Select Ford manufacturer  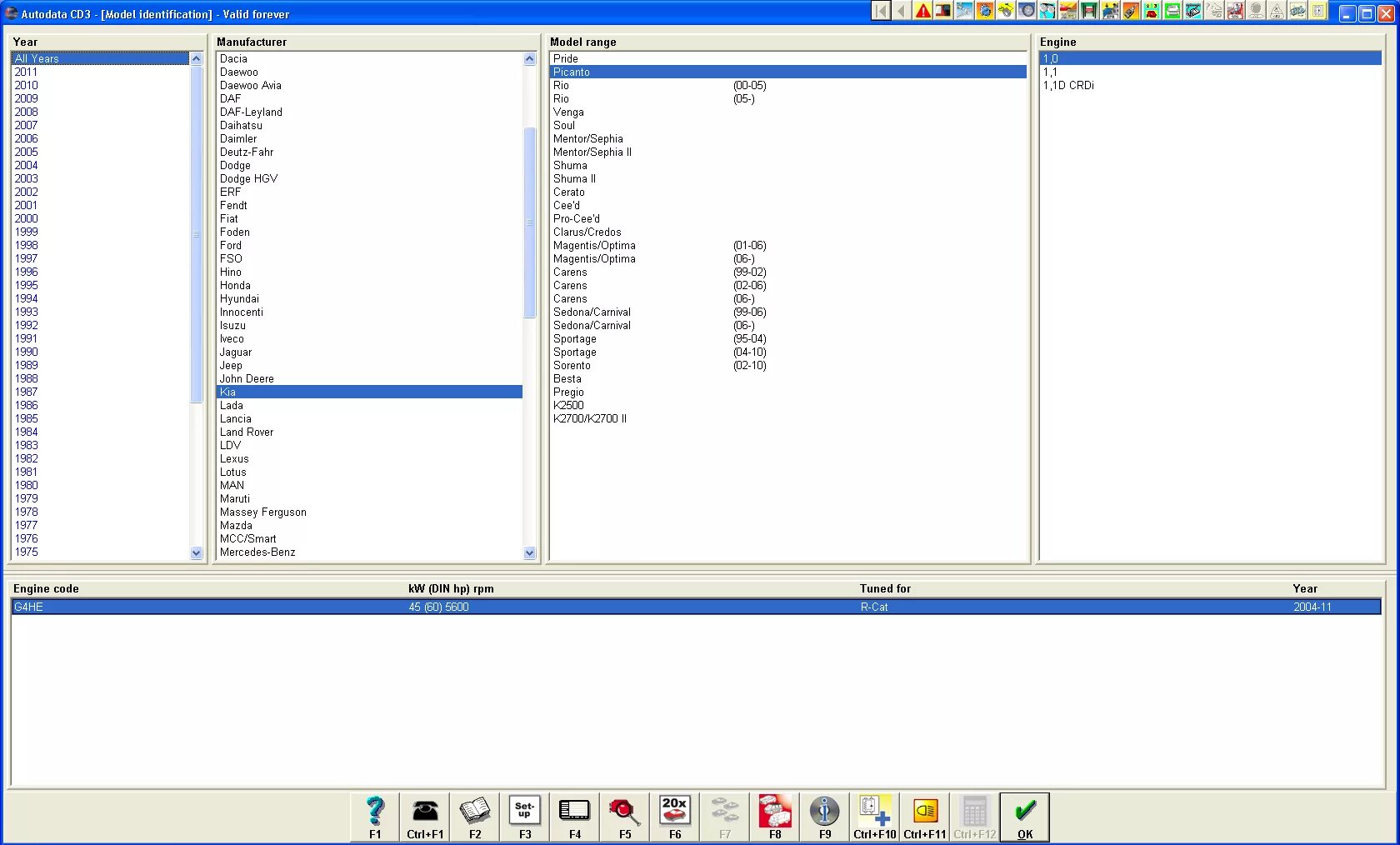369,246
